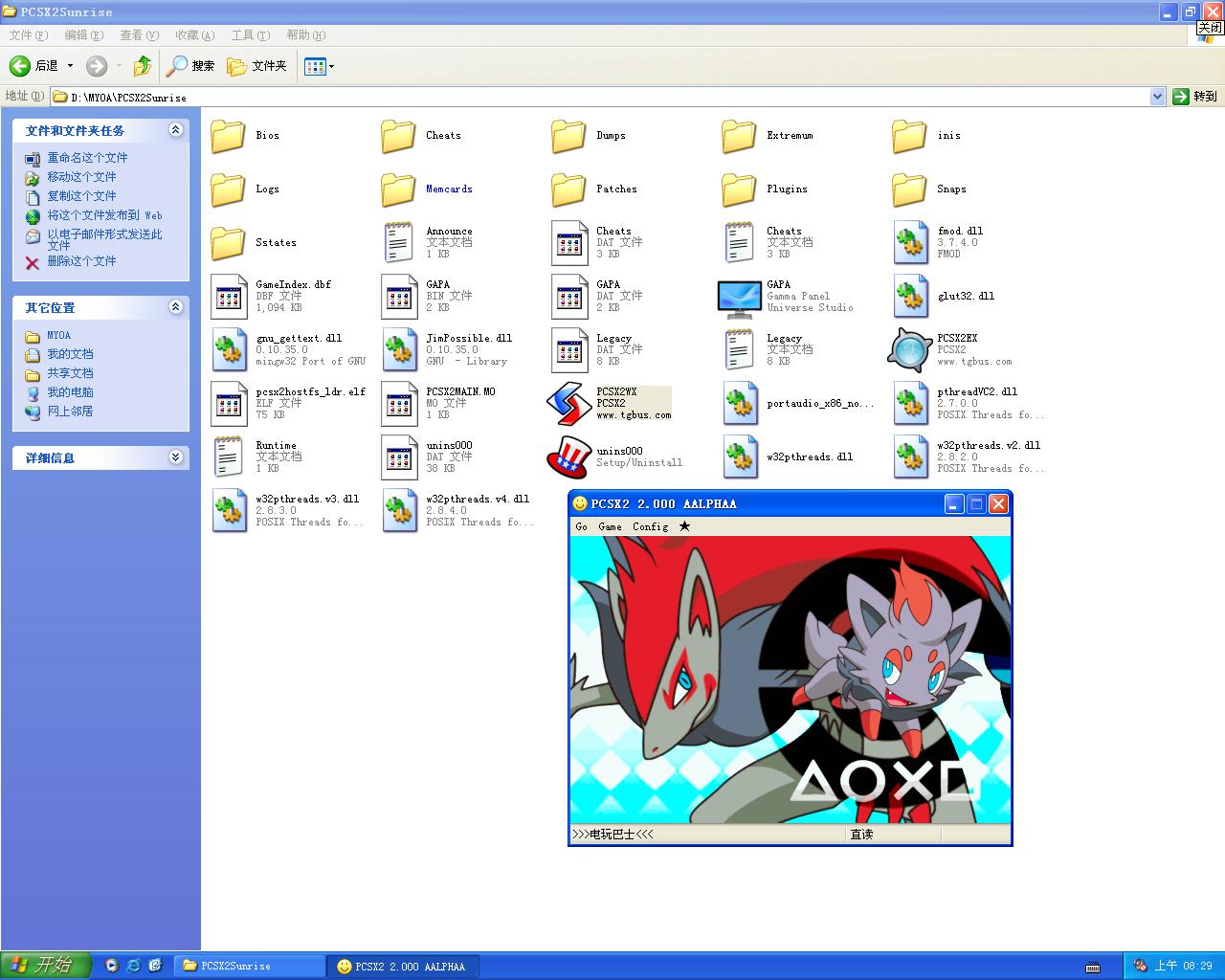This screenshot has height=980, width=1225.
Task: Click 以电子邮件形式发送此文件 link
Action: [x=104, y=239]
